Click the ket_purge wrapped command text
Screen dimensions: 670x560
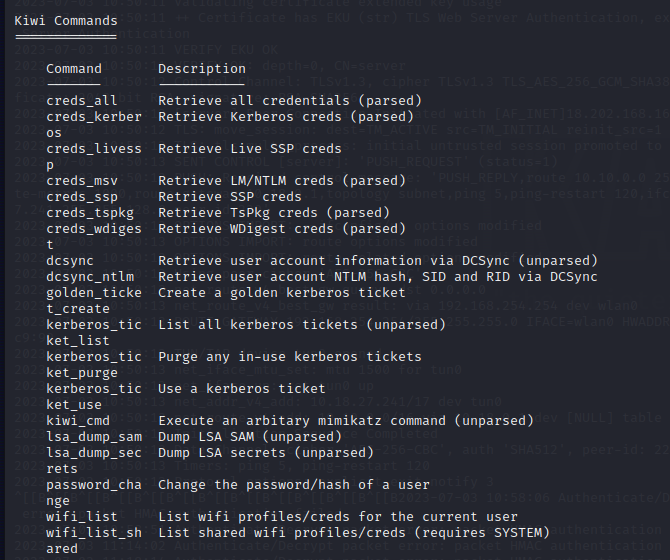pyautogui.click(x=82, y=373)
